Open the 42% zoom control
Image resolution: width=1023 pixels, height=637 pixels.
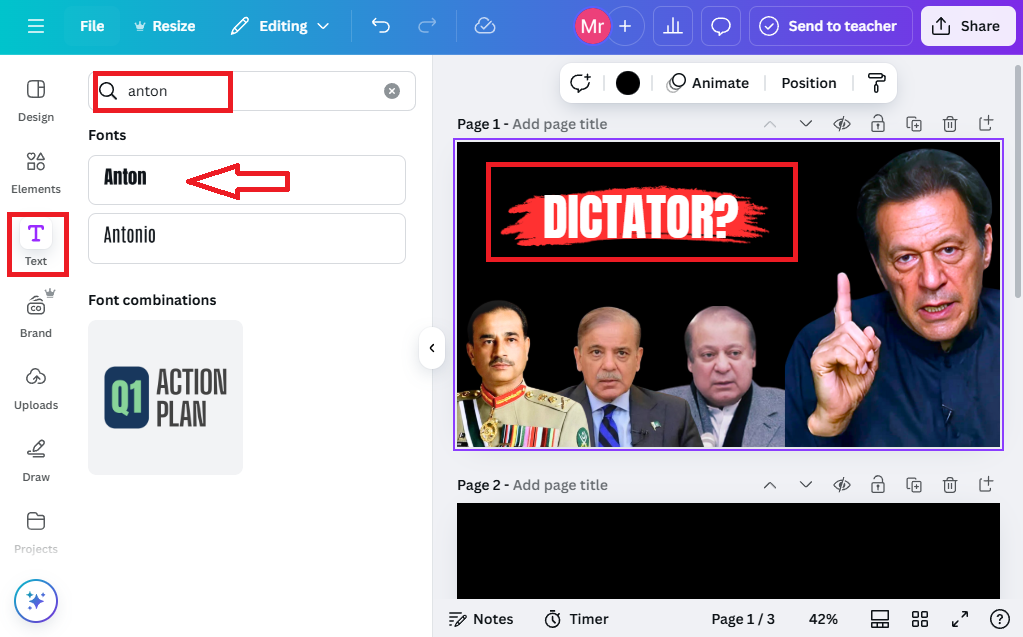click(x=823, y=619)
